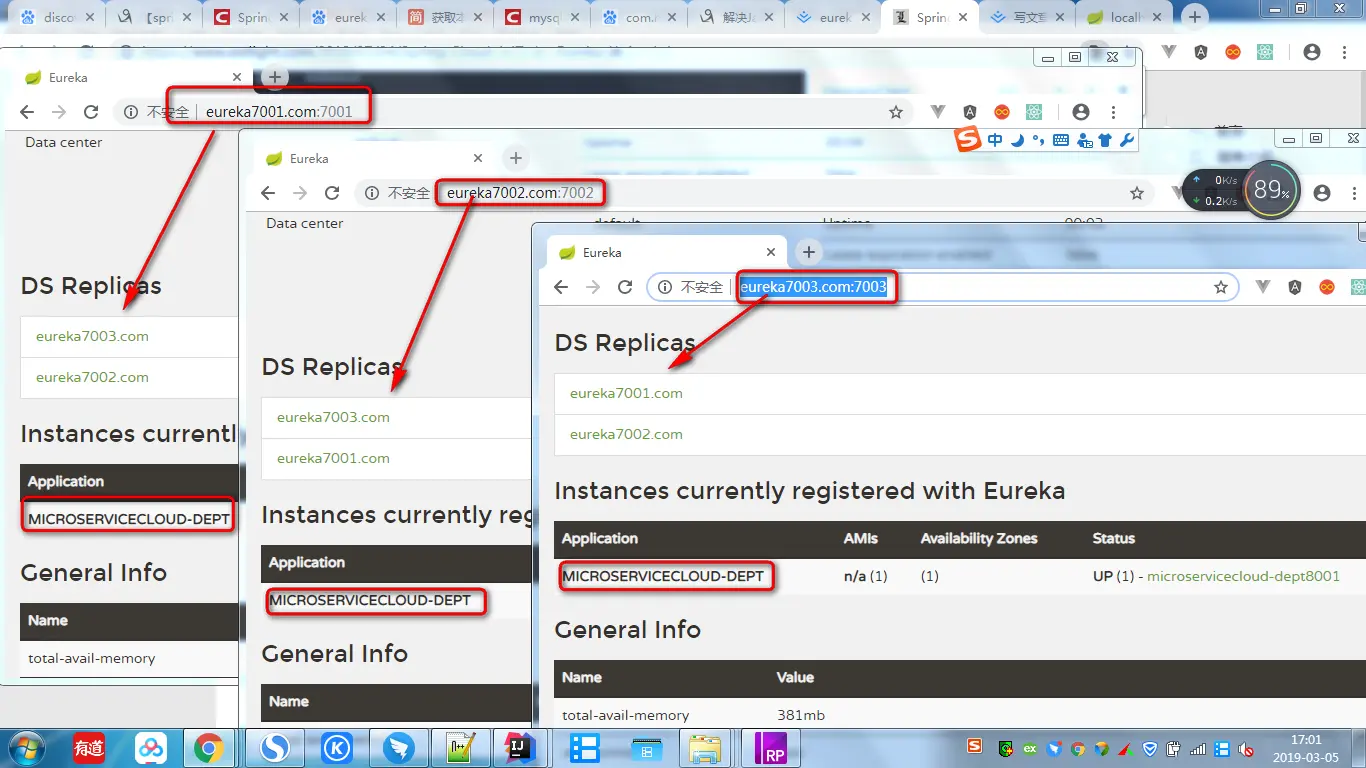Switch to the mysq tab
Screen dimensions: 1366x768
tap(542, 17)
